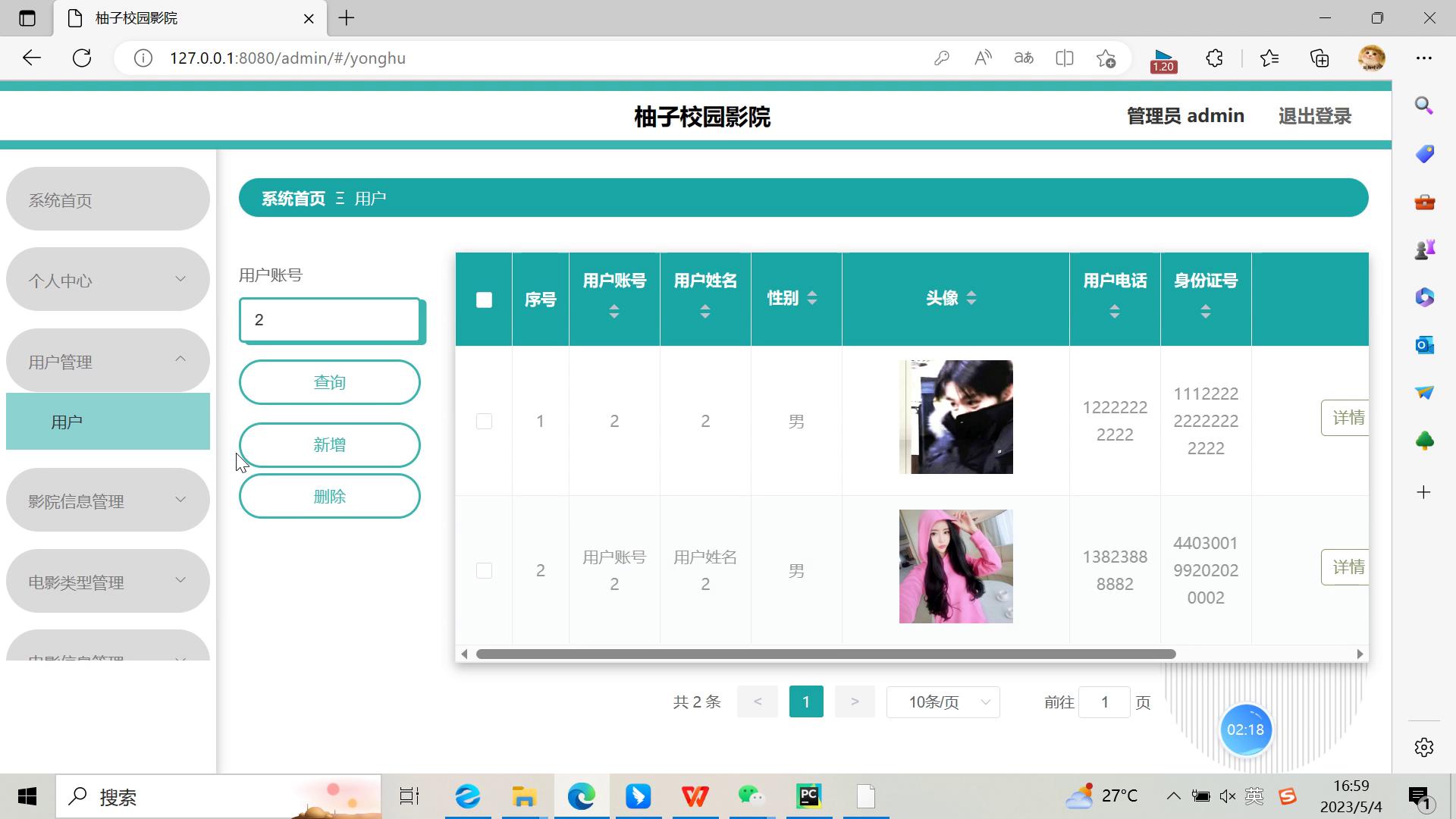Click the sidebar search magnifier icon
Viewport: 1456px width, 819px height.
pos(1424,105)
